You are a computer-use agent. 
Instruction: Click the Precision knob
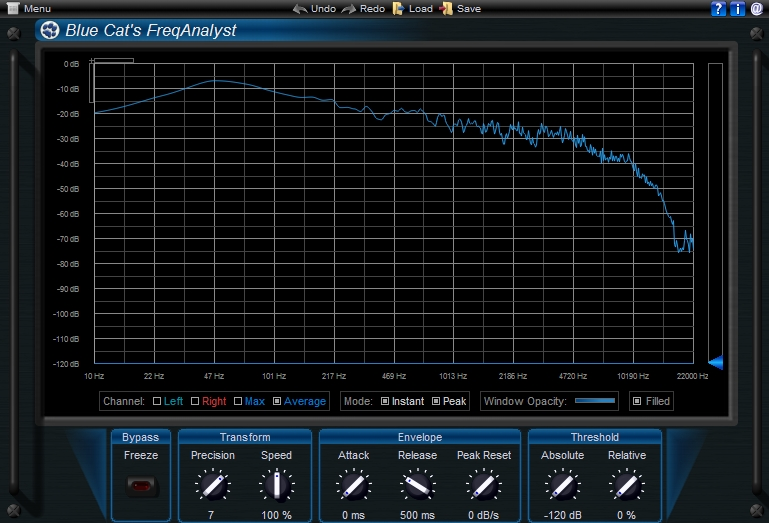(x=213, y=485)
